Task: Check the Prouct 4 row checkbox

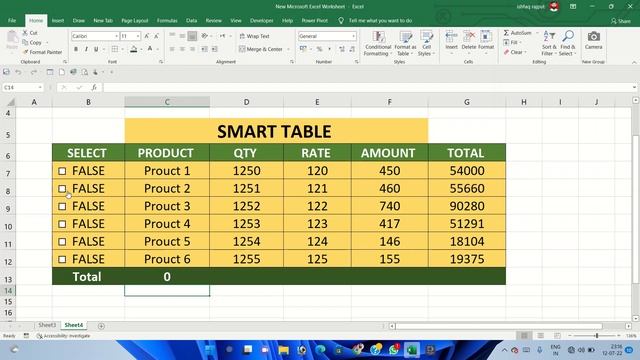Action: click(x=62, y=224)
